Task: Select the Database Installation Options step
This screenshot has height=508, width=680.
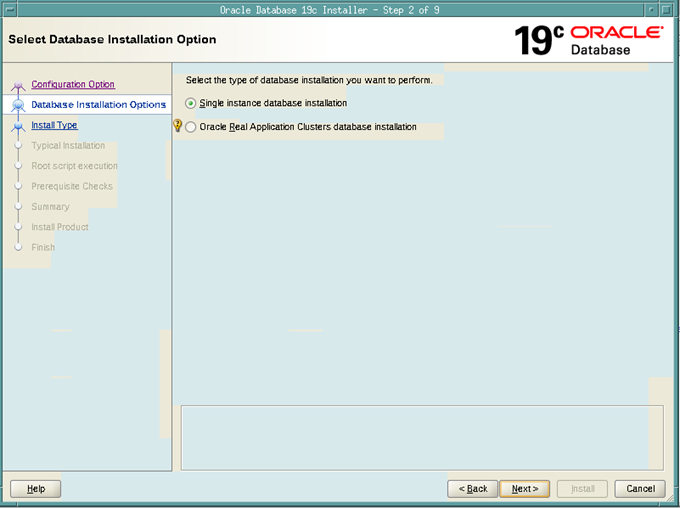Action: [x=98, y=105]
